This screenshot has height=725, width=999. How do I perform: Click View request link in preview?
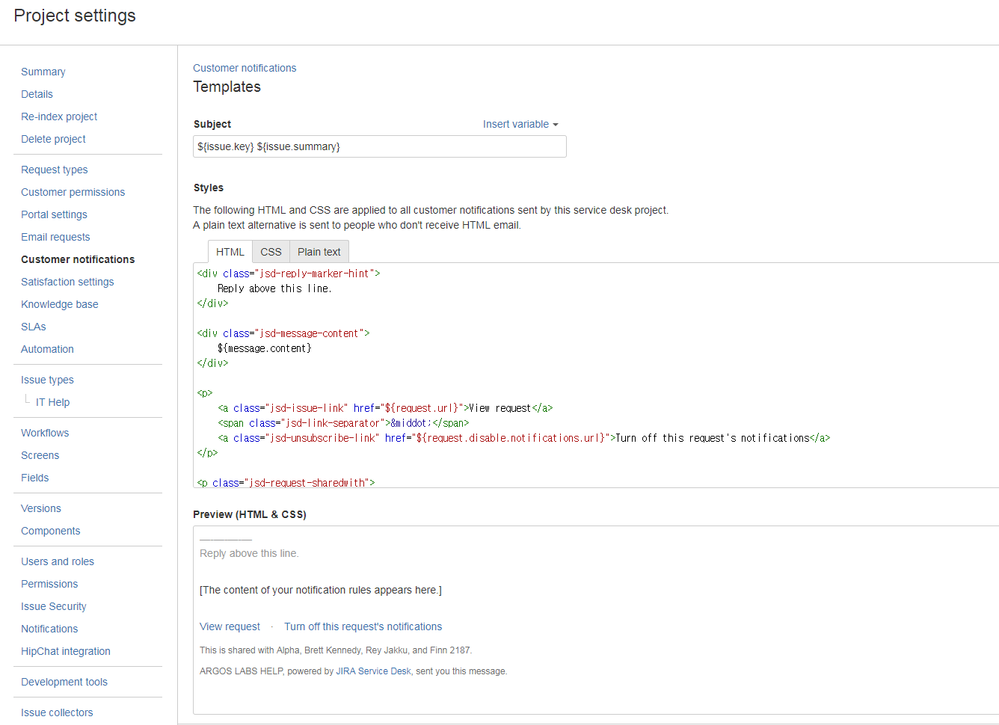pyautogui.click(x=230, y=627)
